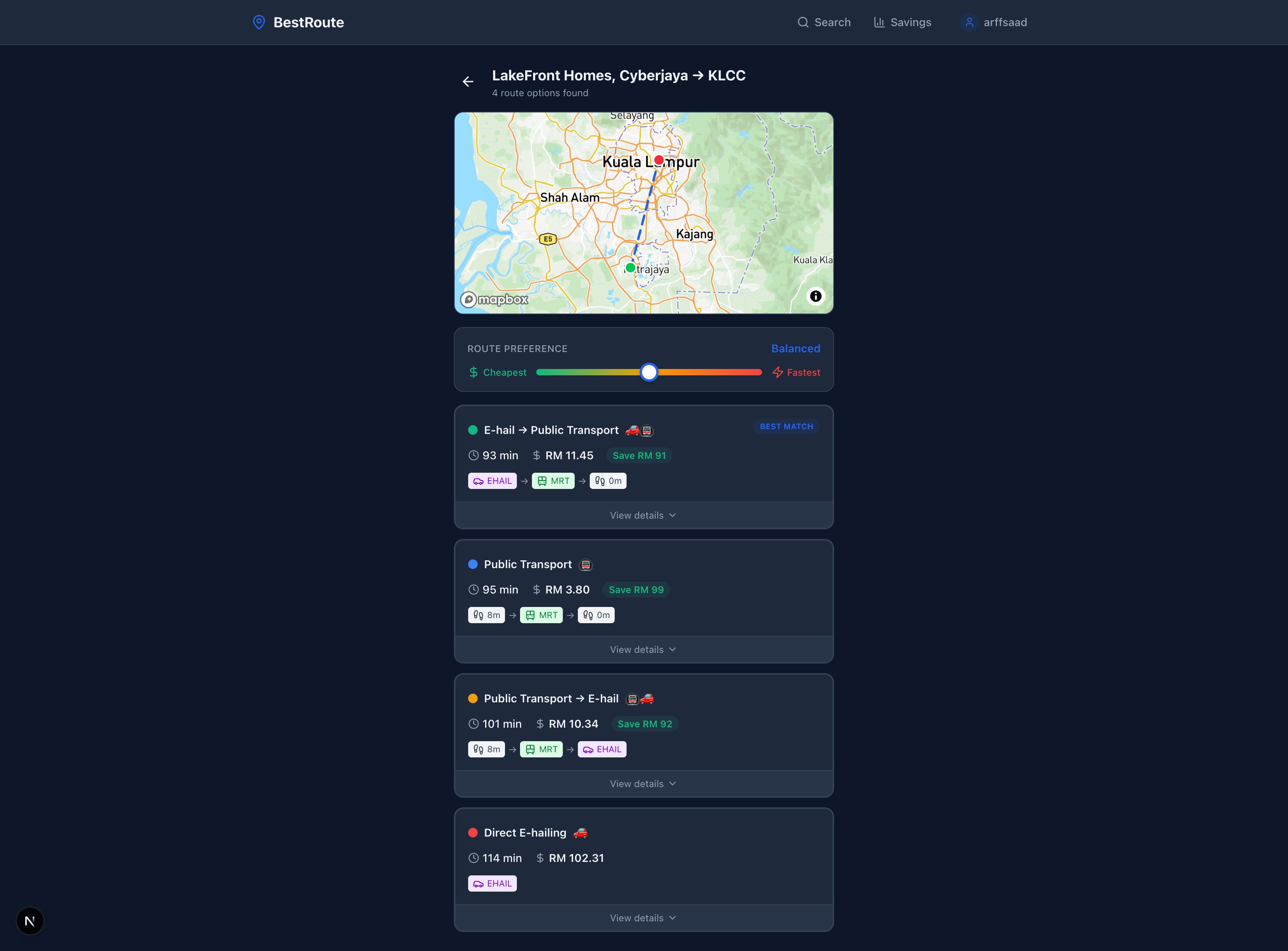Expand View details for 95 min route
The image size is (1288, 951).
tap(643, 649)
